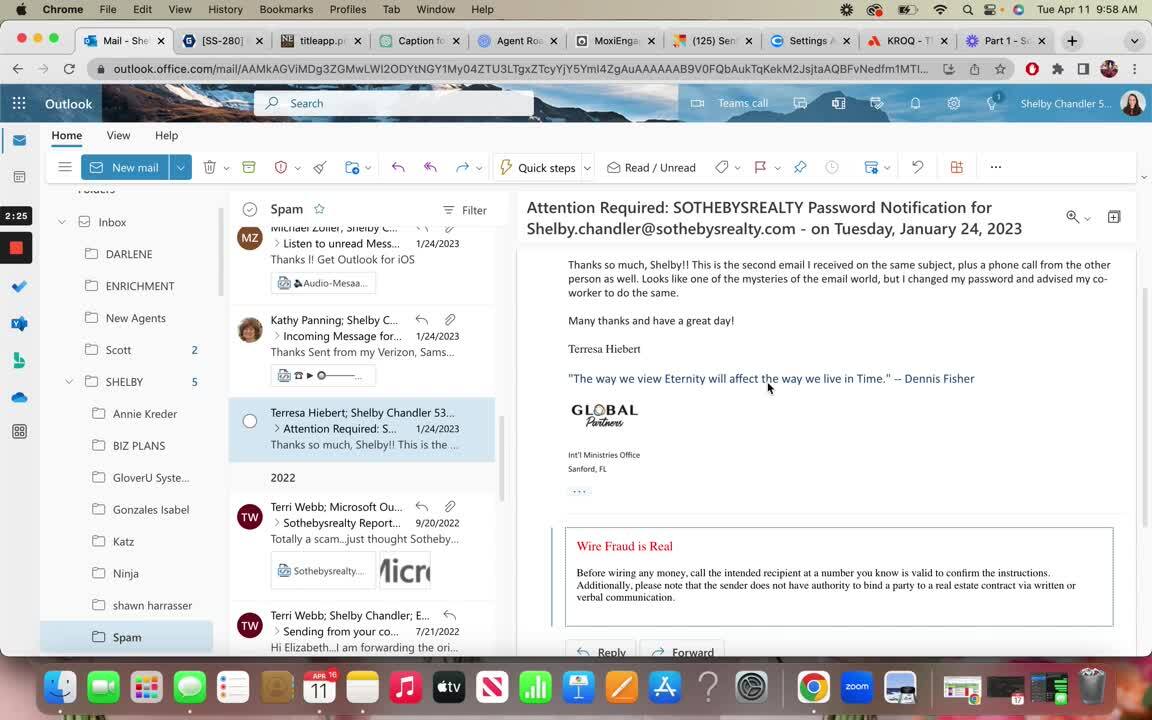Toggle select all messages in Spam
1152x720 pixels.
point(250,209)
